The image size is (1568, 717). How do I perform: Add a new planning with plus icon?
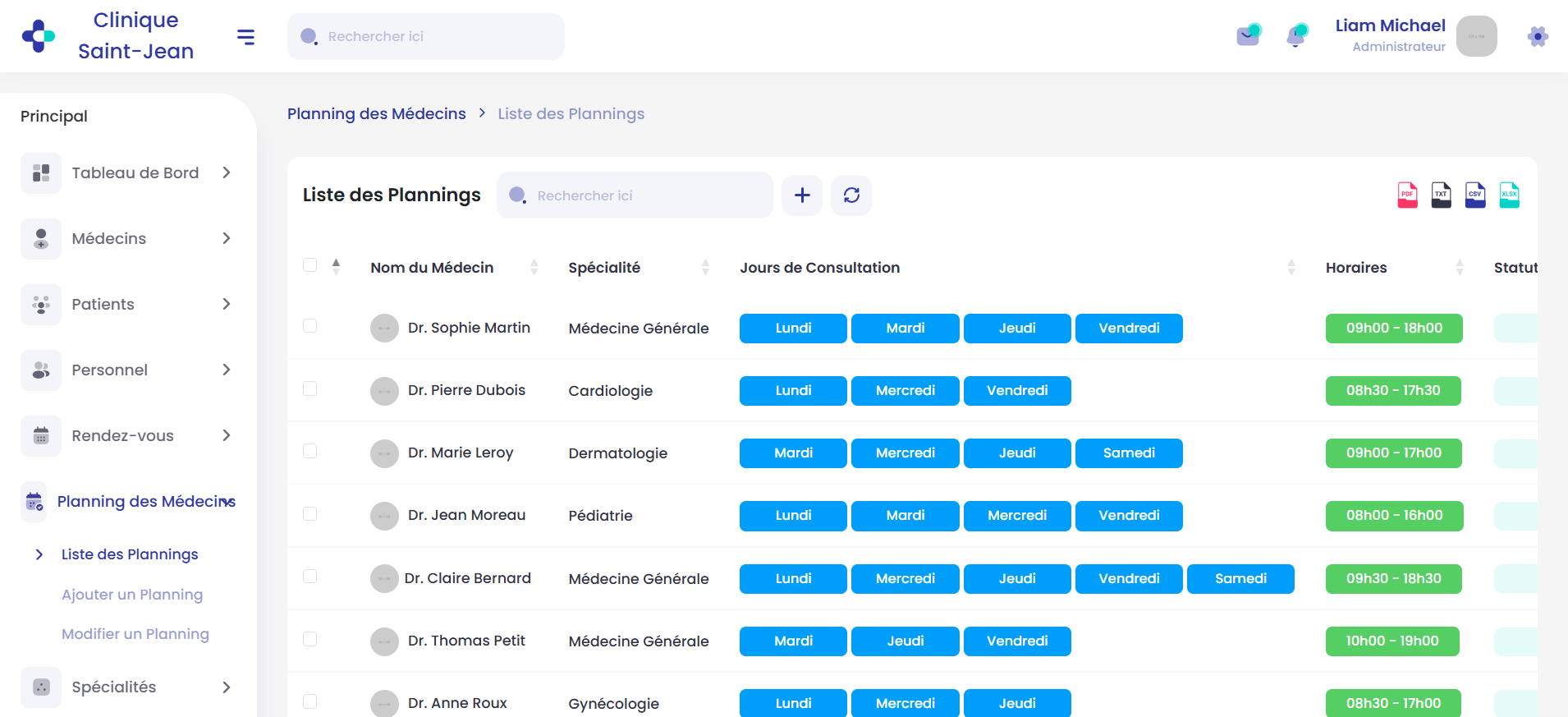click(x=802, y=195)
